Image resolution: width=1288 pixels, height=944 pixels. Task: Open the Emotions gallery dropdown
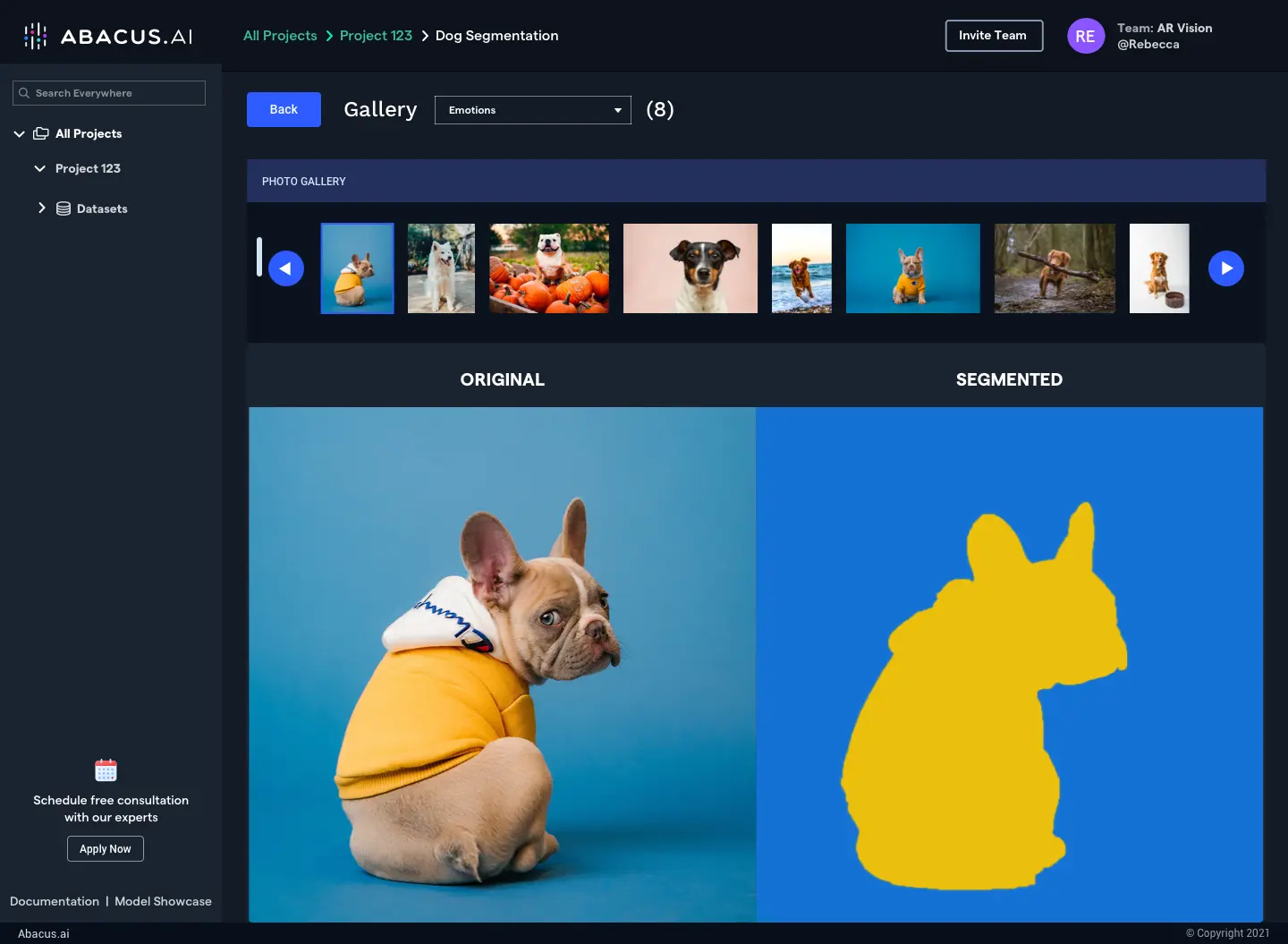(x=532, y=110)
